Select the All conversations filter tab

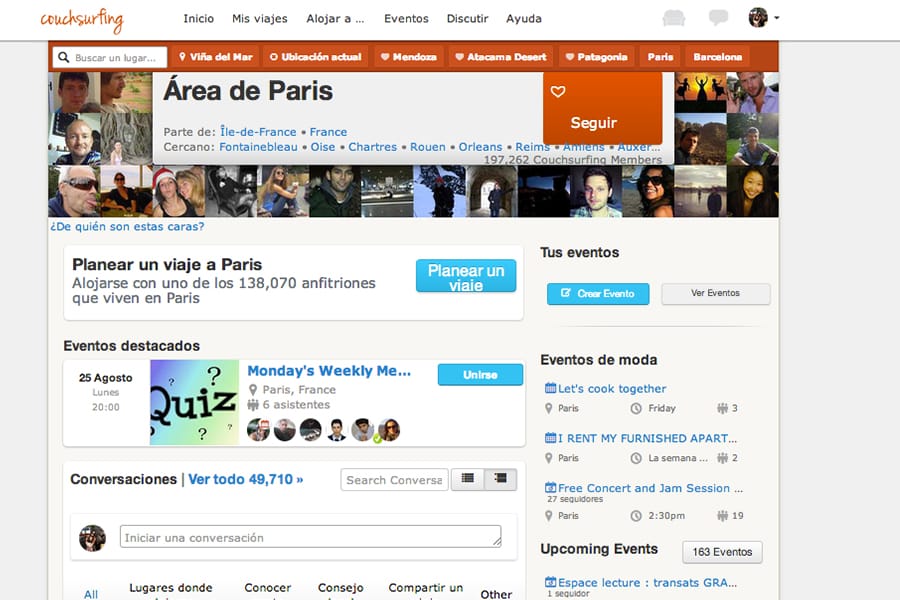[91, 594]
